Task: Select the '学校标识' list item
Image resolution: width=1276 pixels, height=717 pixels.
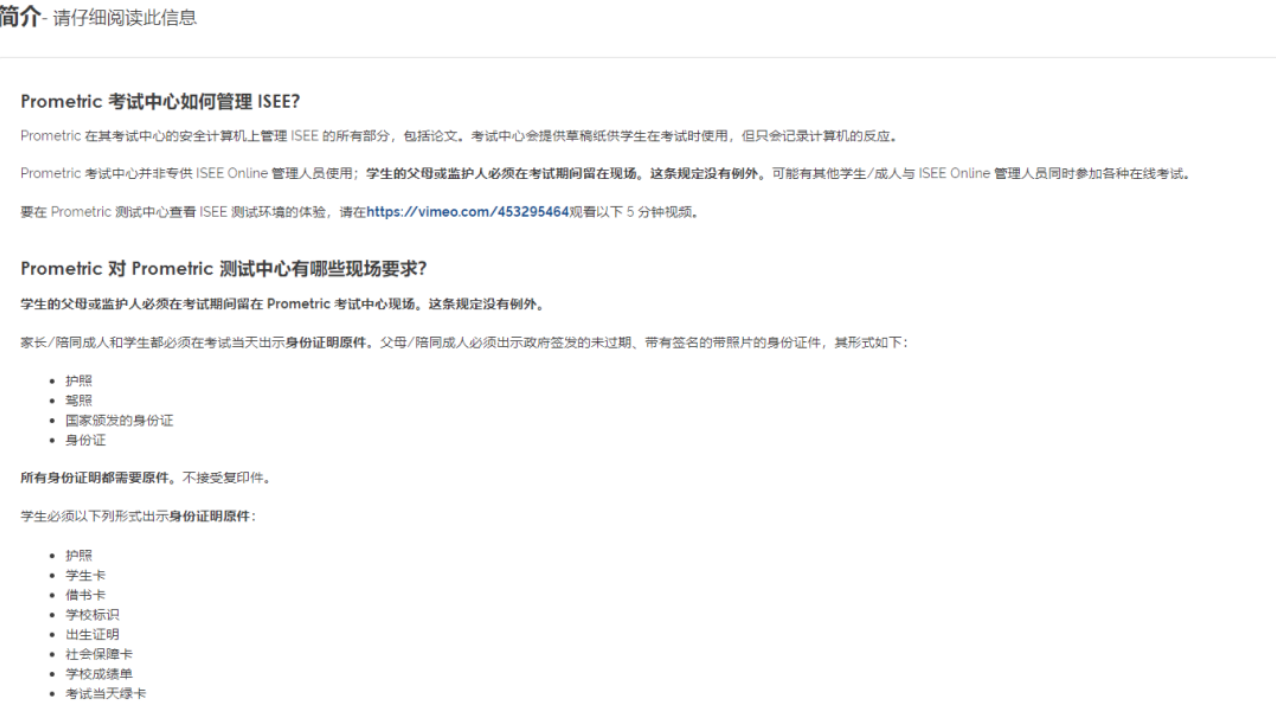Action: 92,615
